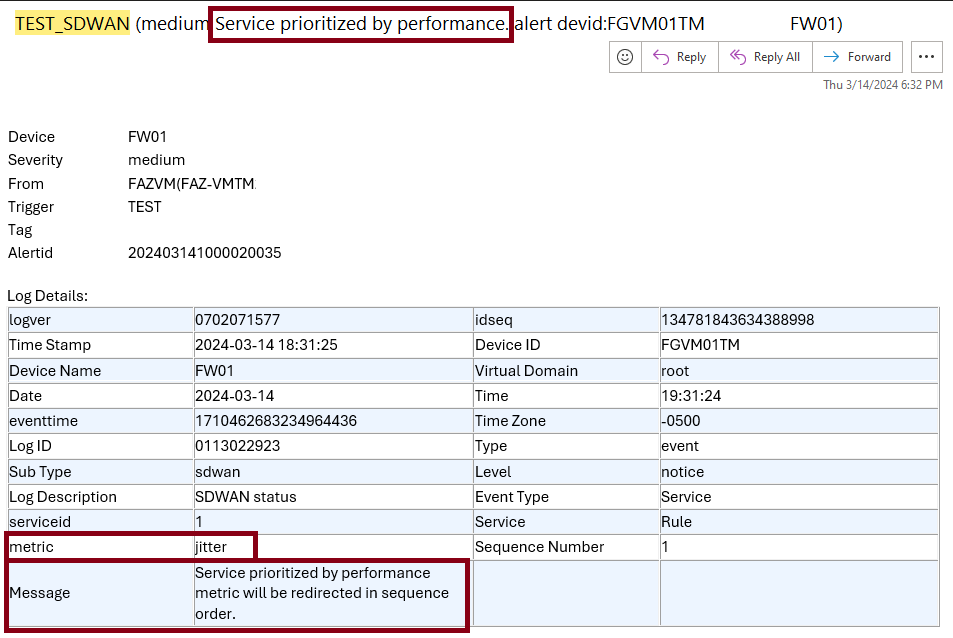Forward this alert email
953x638 pixels.
coord(857,57)
